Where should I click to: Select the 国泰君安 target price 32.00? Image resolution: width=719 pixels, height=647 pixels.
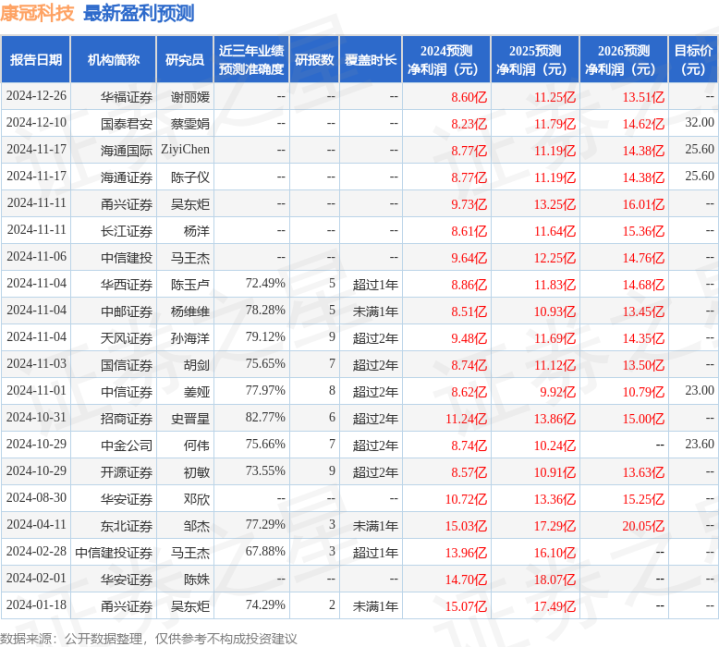700,122
